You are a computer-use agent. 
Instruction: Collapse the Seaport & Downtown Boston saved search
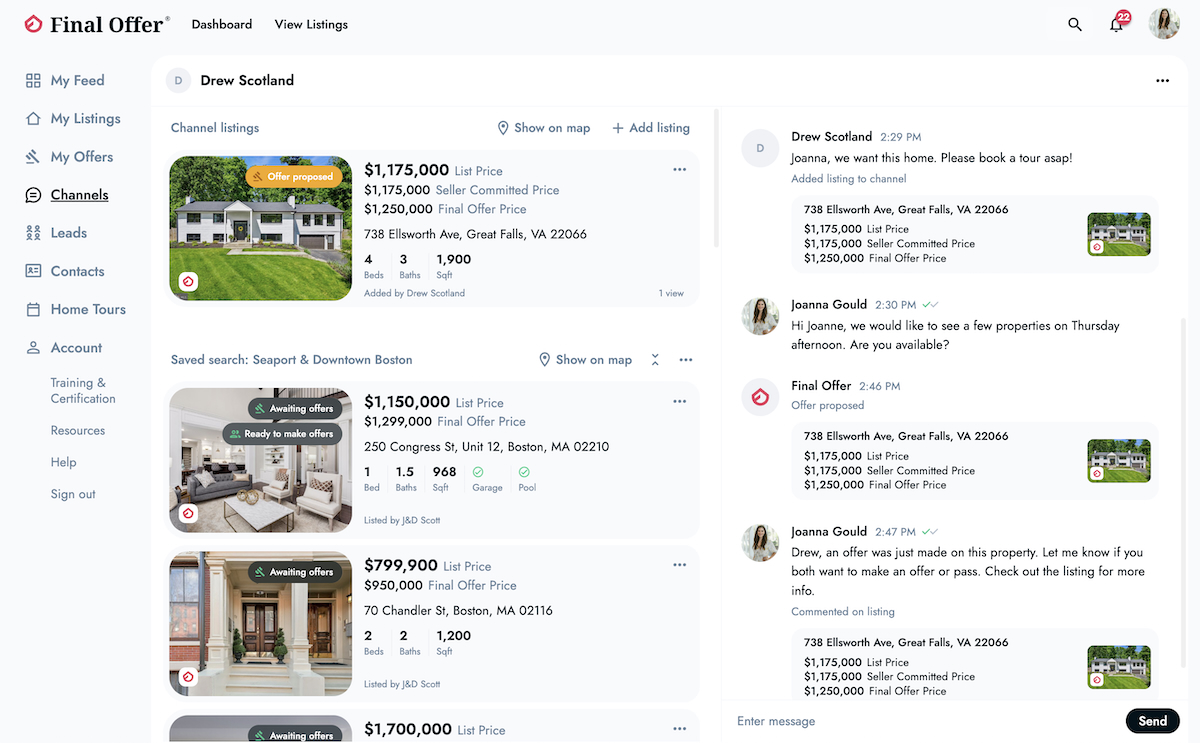655,360
